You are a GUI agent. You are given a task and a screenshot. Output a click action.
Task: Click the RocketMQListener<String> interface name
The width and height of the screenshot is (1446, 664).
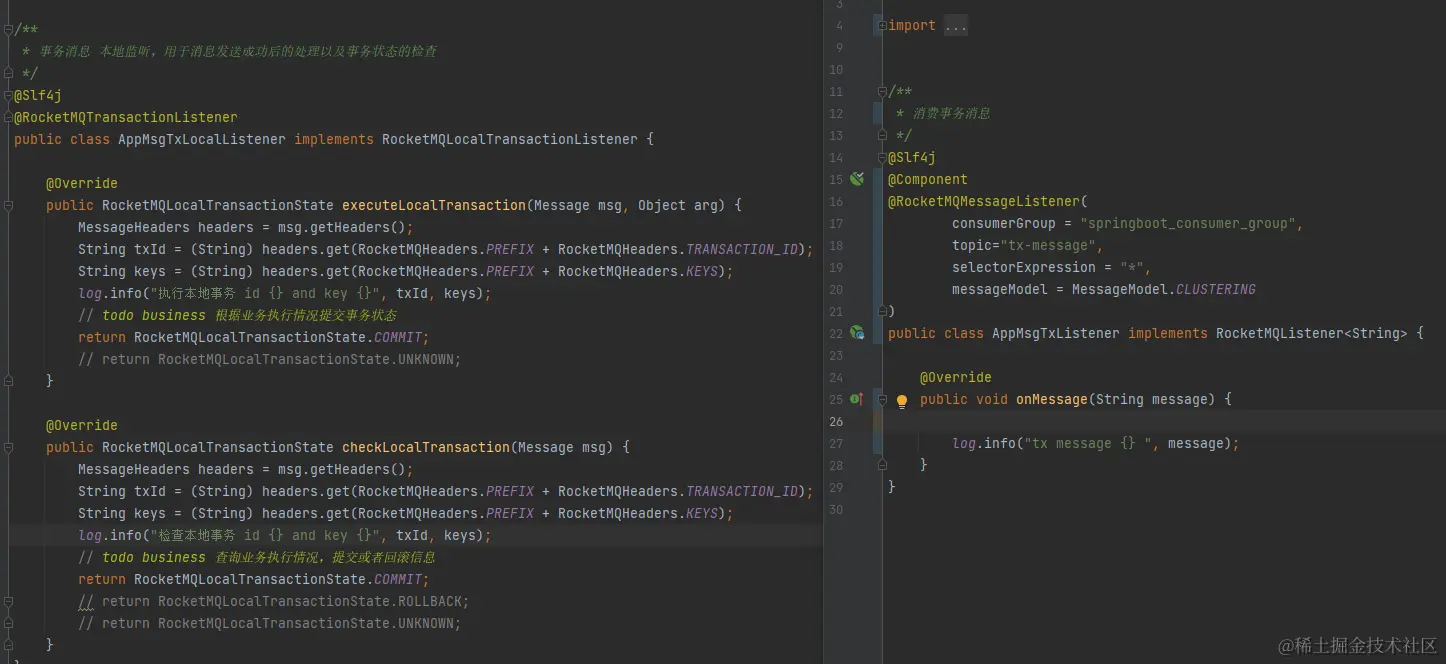[x=1312, y=333]
